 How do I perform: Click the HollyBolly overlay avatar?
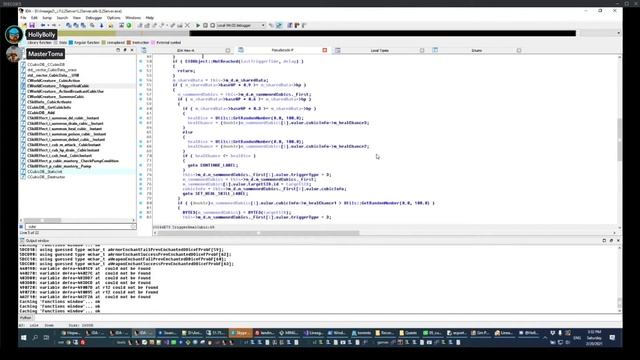[x=14, y=35]
